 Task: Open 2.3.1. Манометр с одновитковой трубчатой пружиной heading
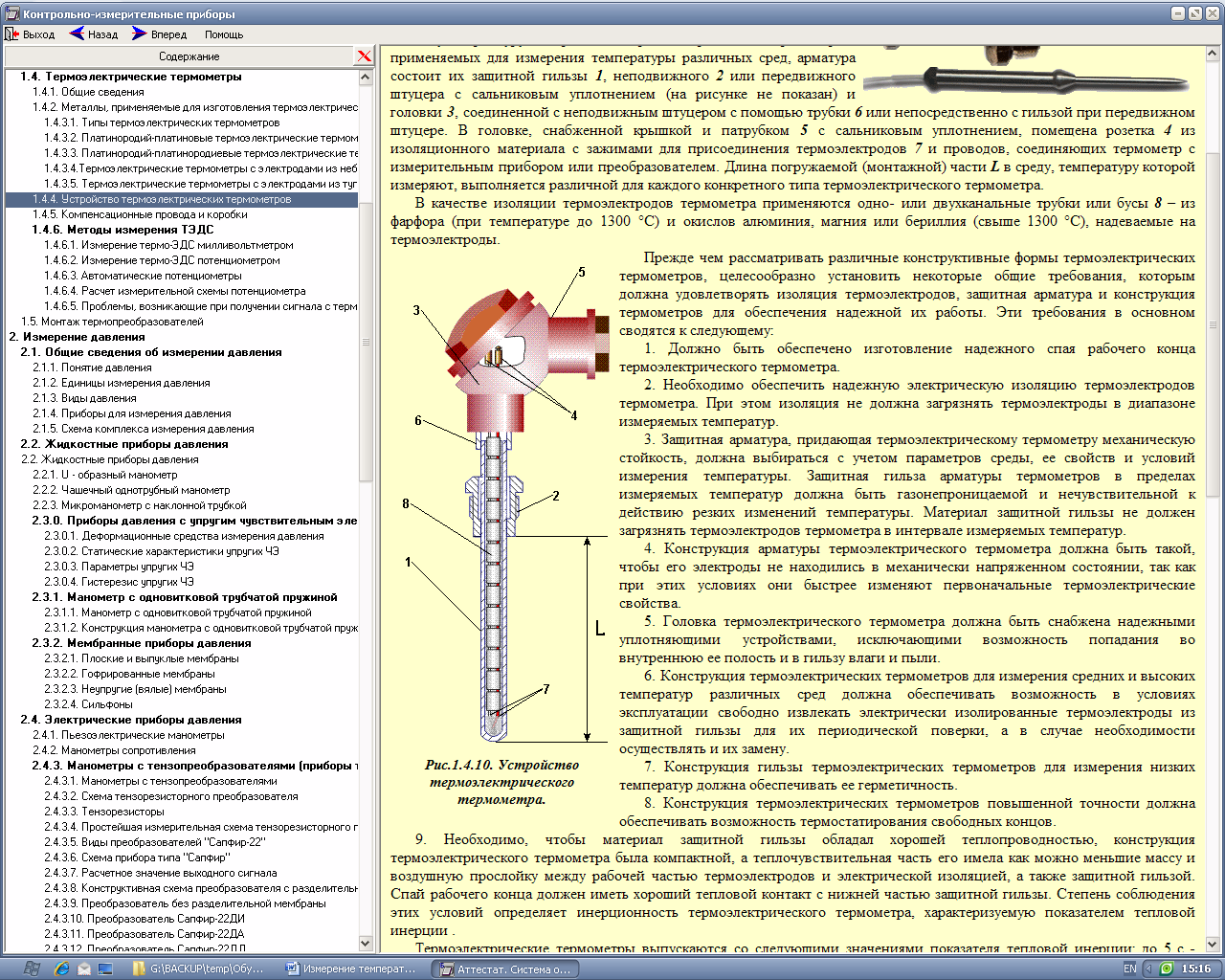185,597
